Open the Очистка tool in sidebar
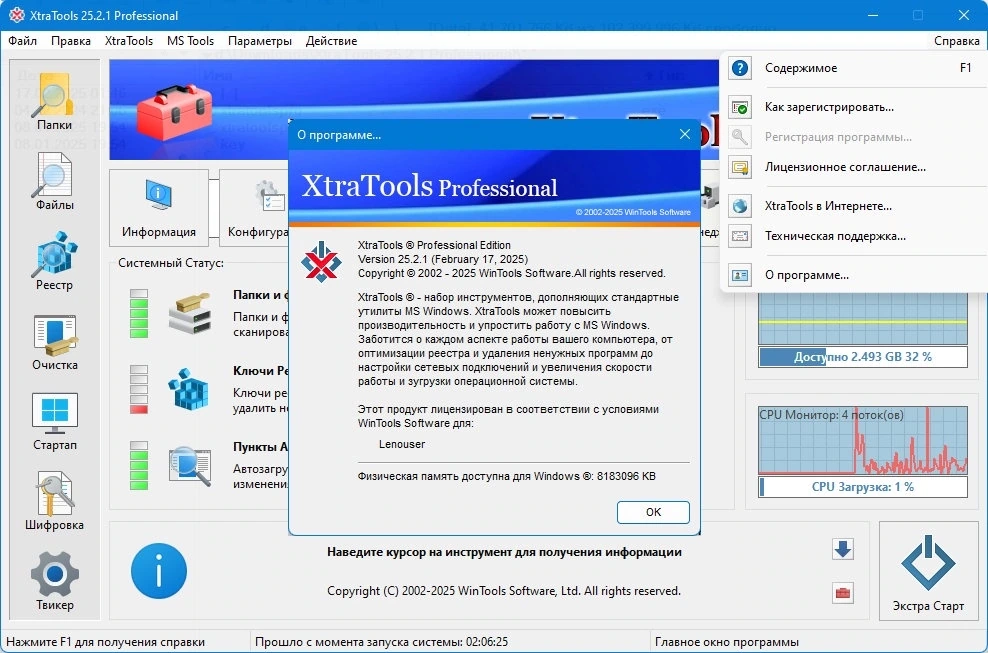Viewport: 988px width, 653px height. 55,342
